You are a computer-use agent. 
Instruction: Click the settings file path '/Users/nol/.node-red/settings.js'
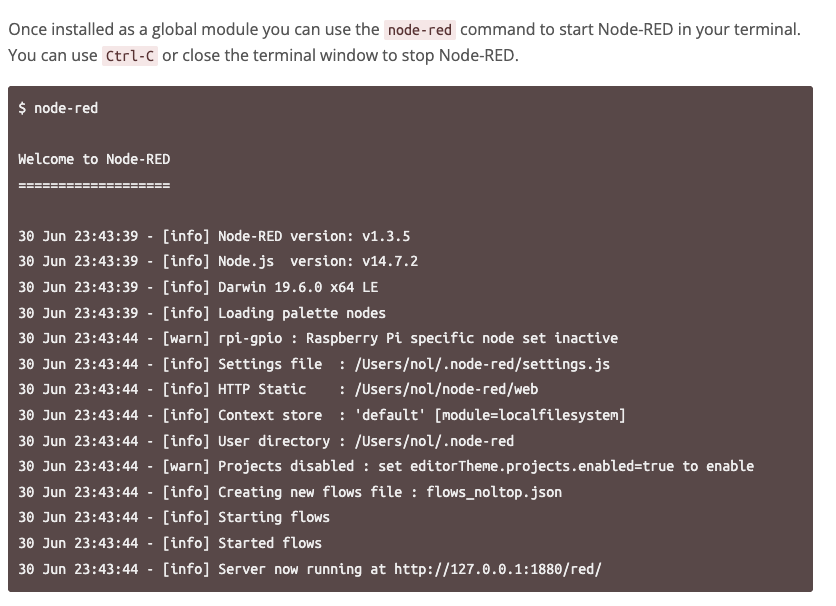482,364
